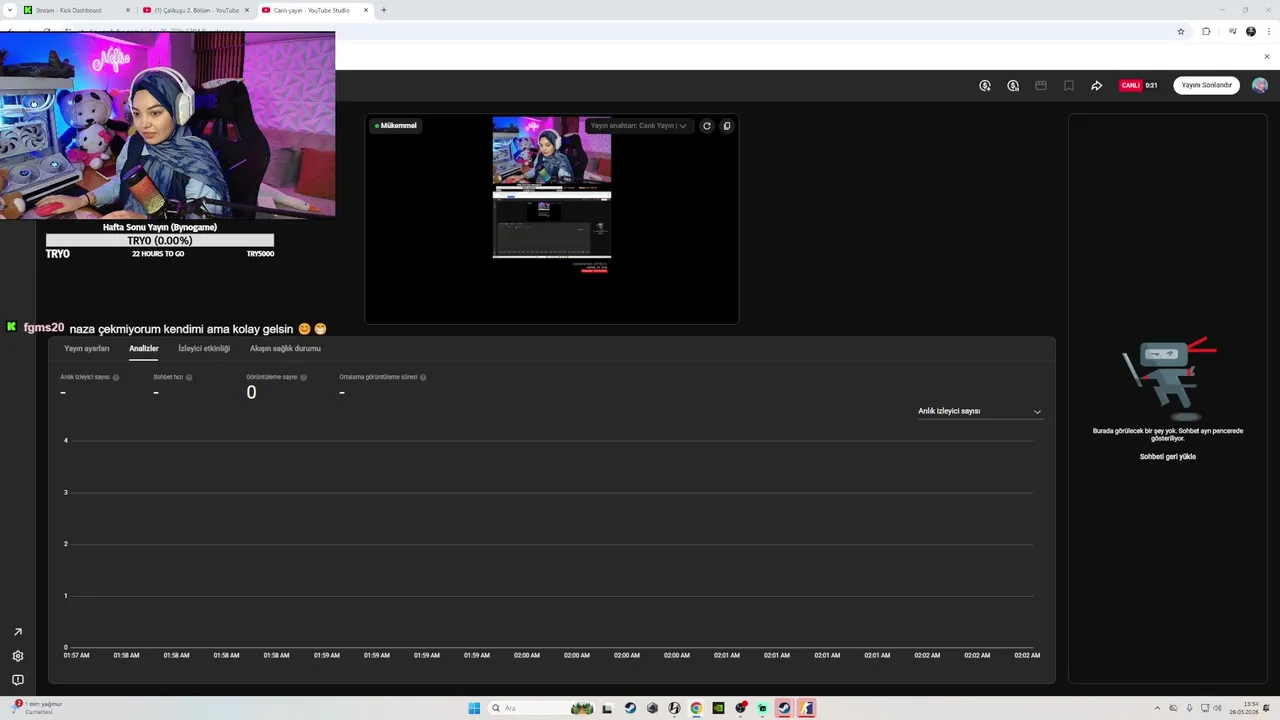Click the clapperboard clip icon
1280x720 pixels.
(x=1041, y=86)
